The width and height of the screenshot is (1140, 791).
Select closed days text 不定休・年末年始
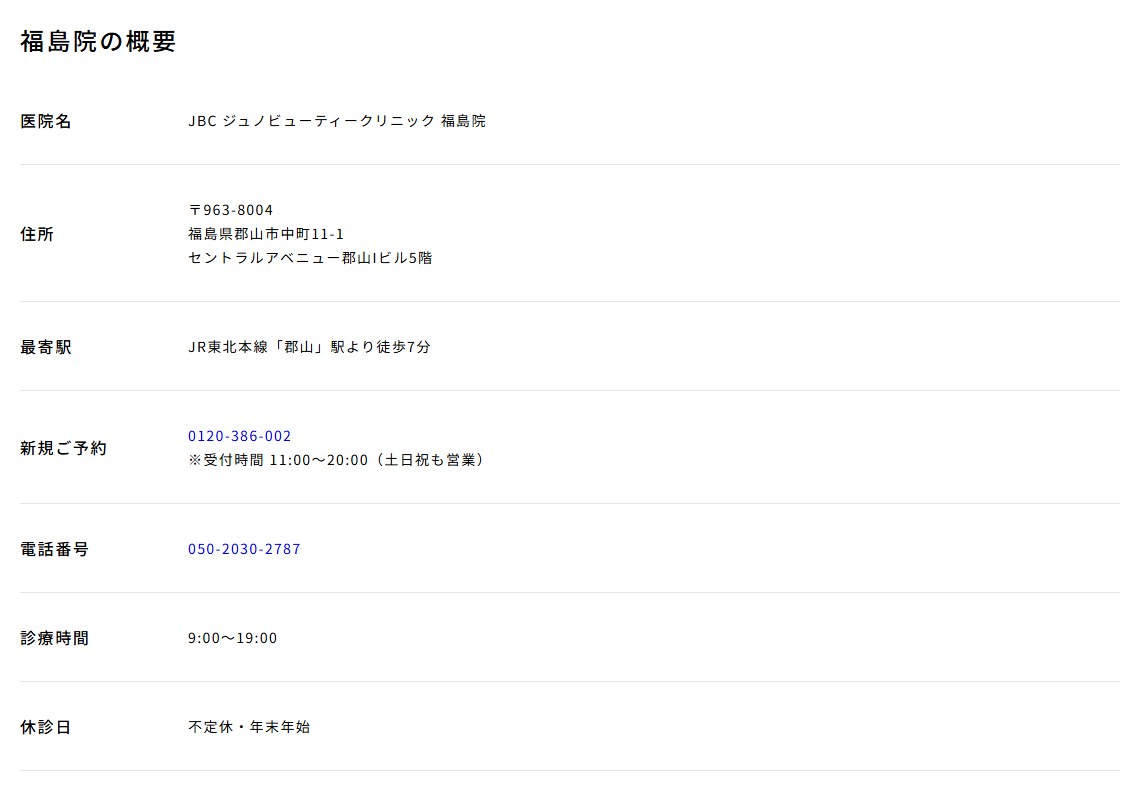249,727
